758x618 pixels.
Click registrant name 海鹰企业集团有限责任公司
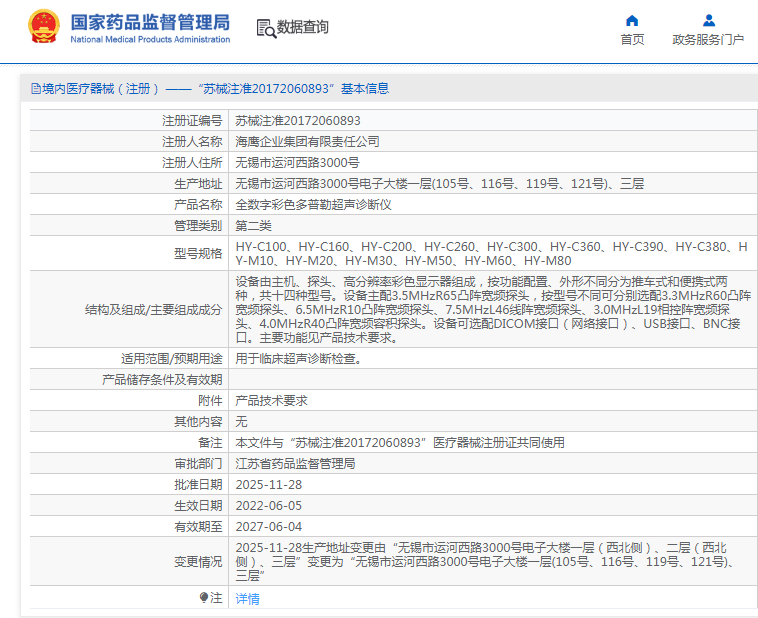coord(307,141)
